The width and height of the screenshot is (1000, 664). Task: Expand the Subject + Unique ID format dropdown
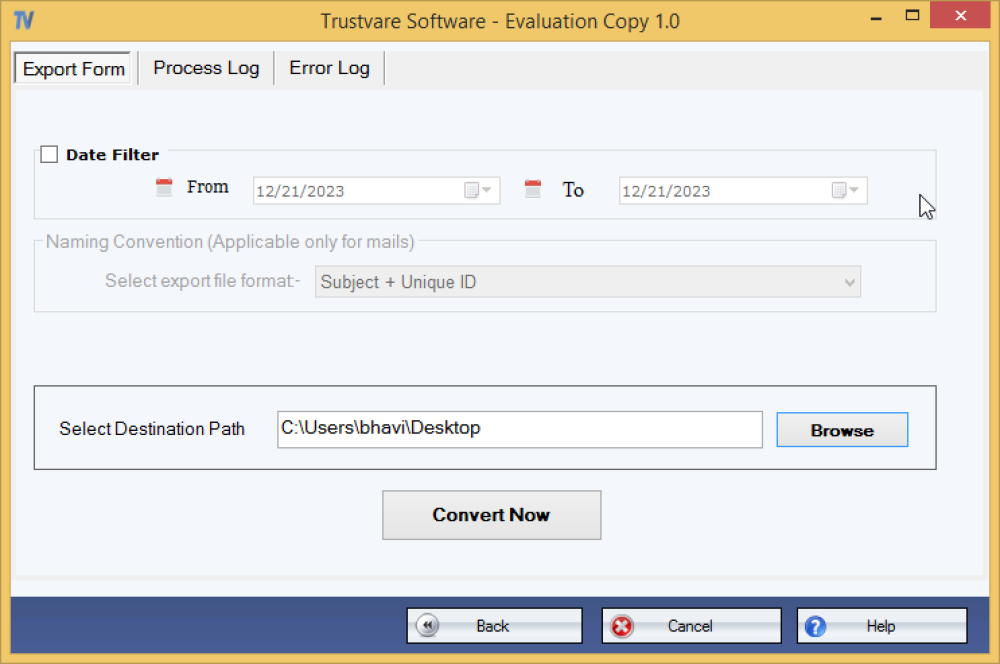click(x=850, y=282)
